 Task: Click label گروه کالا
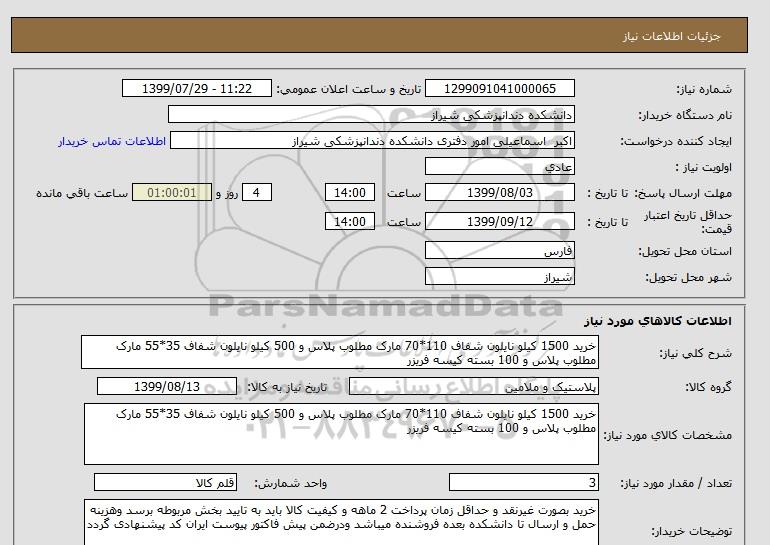click(709, 387)
